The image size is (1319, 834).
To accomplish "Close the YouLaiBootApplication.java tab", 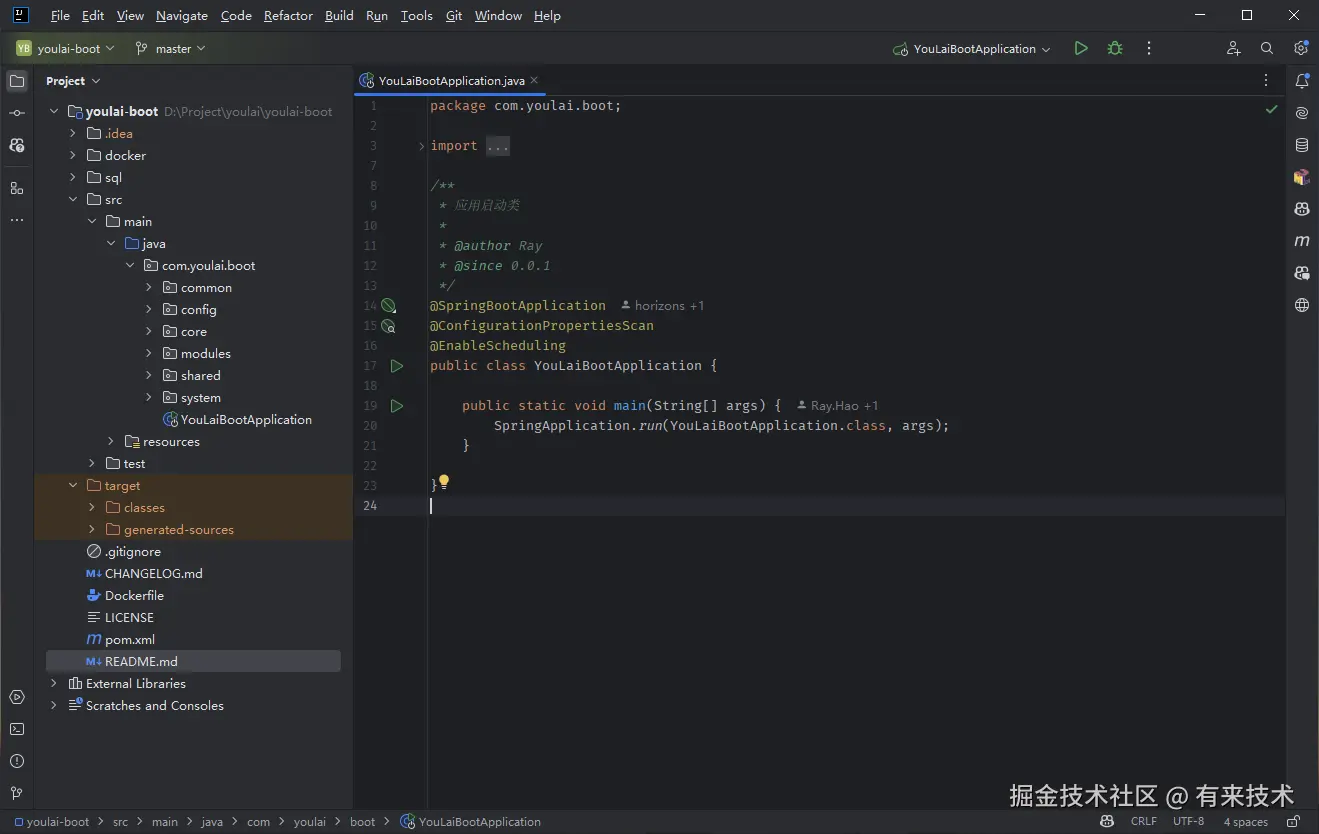I will [534, 80].
